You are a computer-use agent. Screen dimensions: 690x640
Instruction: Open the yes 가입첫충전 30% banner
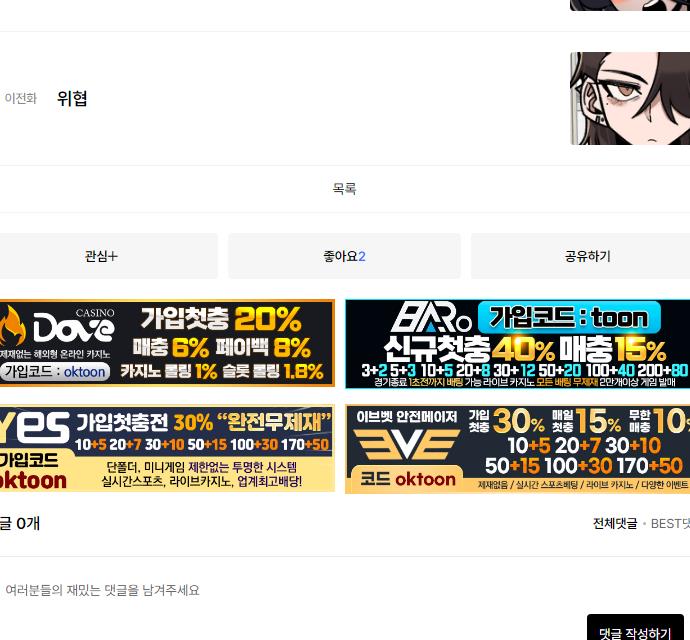coord(167,449)
